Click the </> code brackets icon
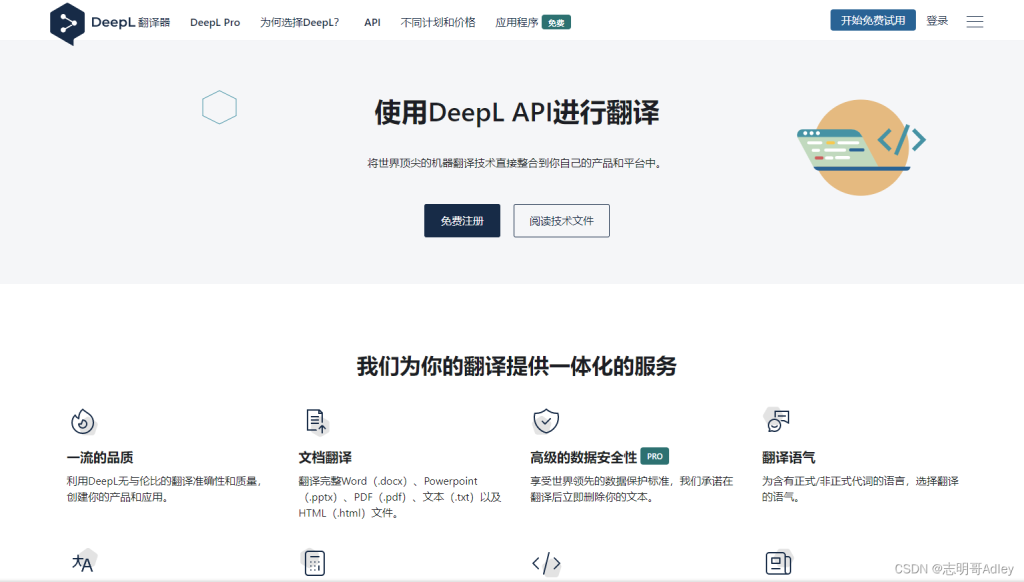 point(546,563)
